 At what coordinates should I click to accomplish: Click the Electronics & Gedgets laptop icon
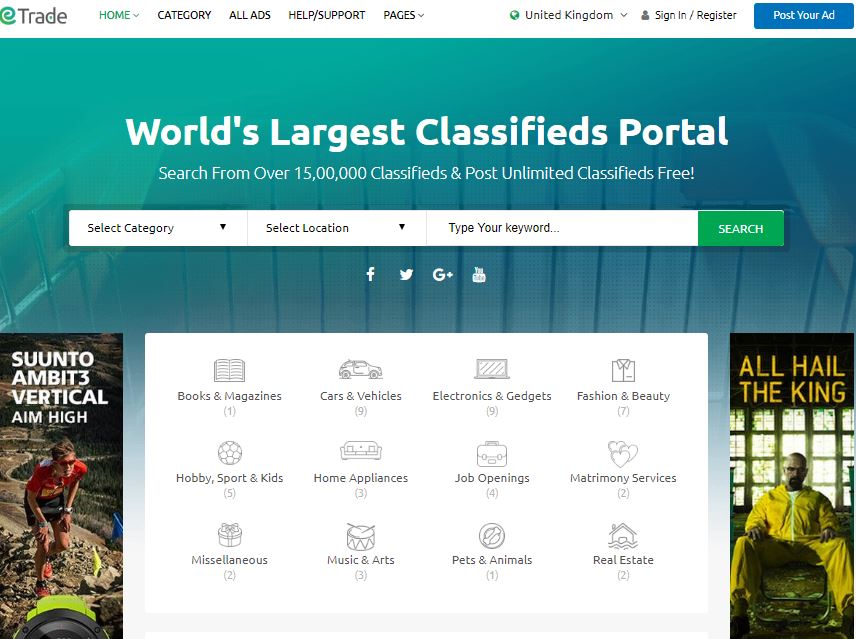point(492,369)
